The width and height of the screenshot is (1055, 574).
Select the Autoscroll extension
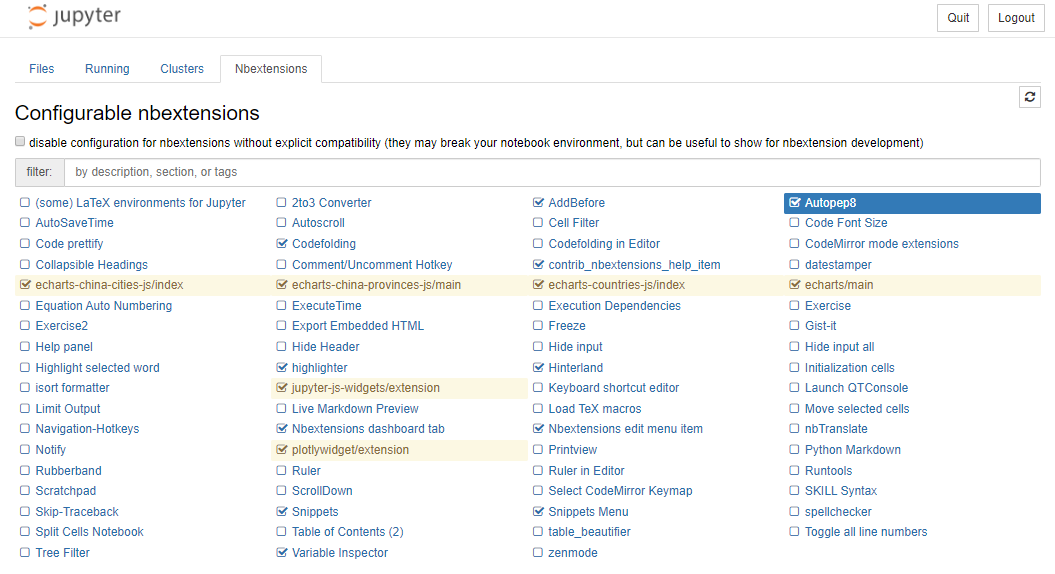tap(318, 223)
